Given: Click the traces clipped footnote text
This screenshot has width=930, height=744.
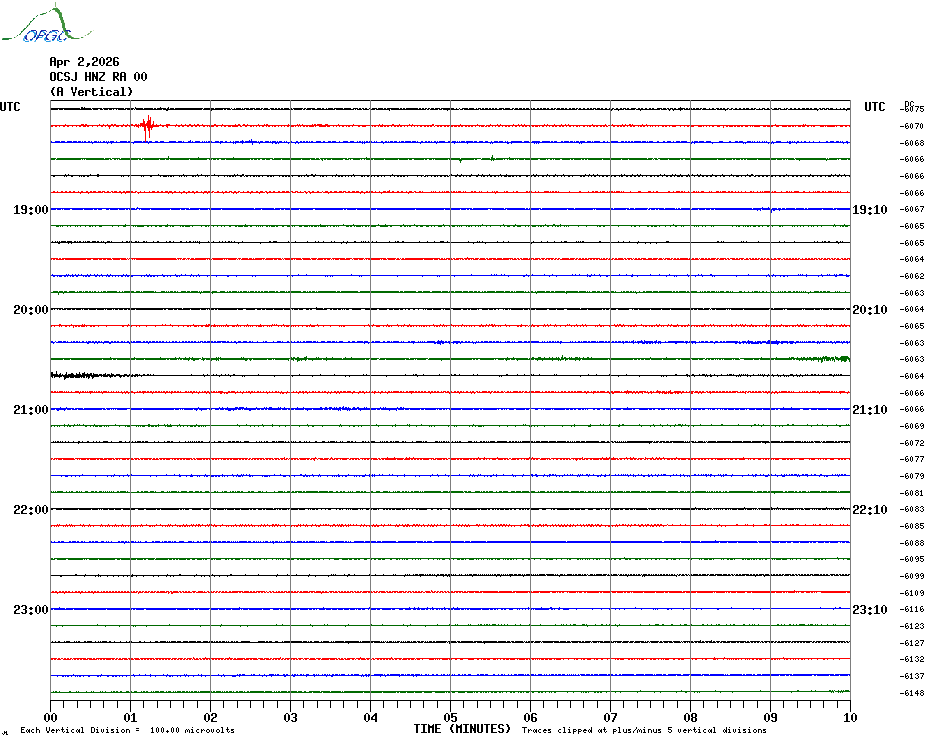Looking at the screenshot, I should 644,730.
